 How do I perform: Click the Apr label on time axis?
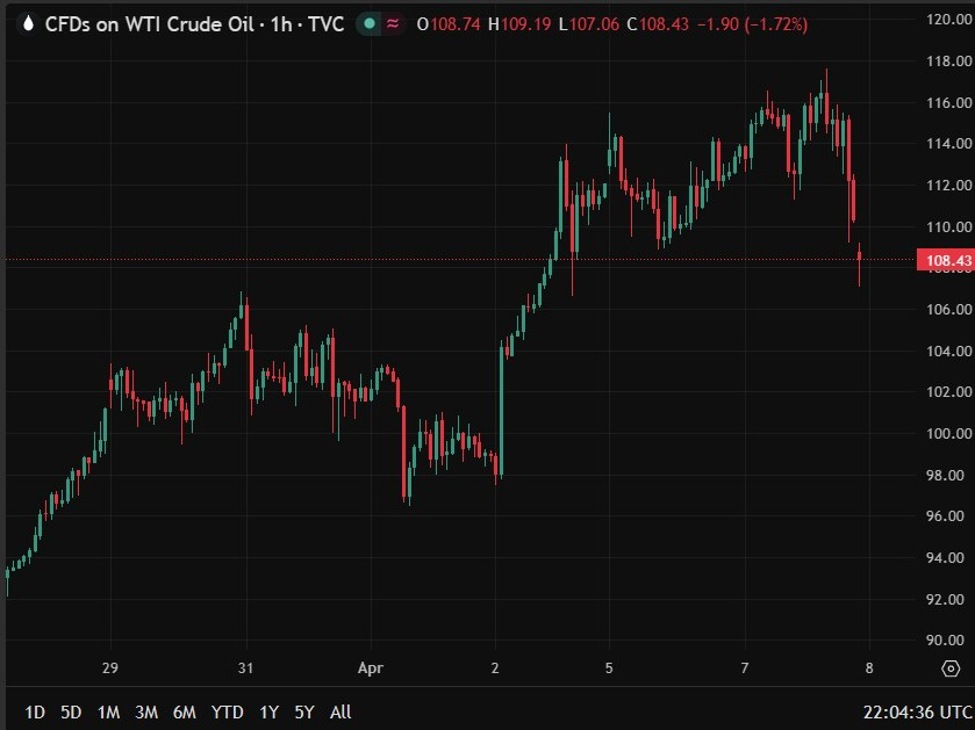click(x=371, y=668)
